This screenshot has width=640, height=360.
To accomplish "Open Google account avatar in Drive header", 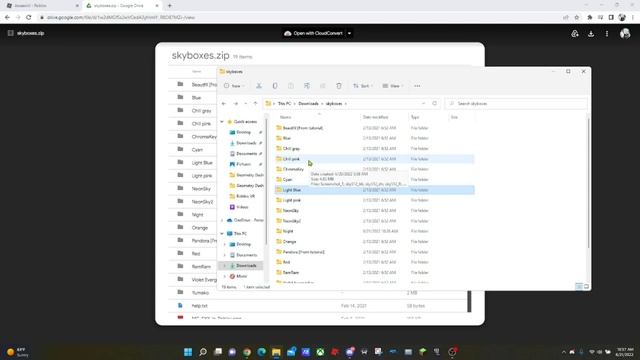I will pos(624,33).
